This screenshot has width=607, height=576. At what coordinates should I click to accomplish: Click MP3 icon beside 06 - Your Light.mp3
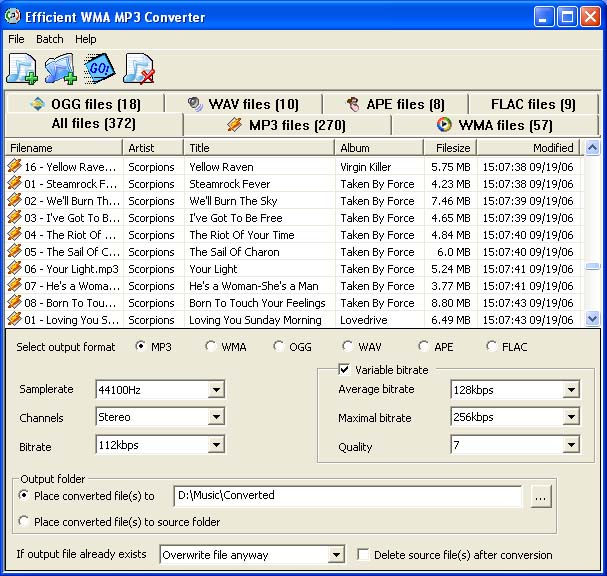click(x=14, y=268)
